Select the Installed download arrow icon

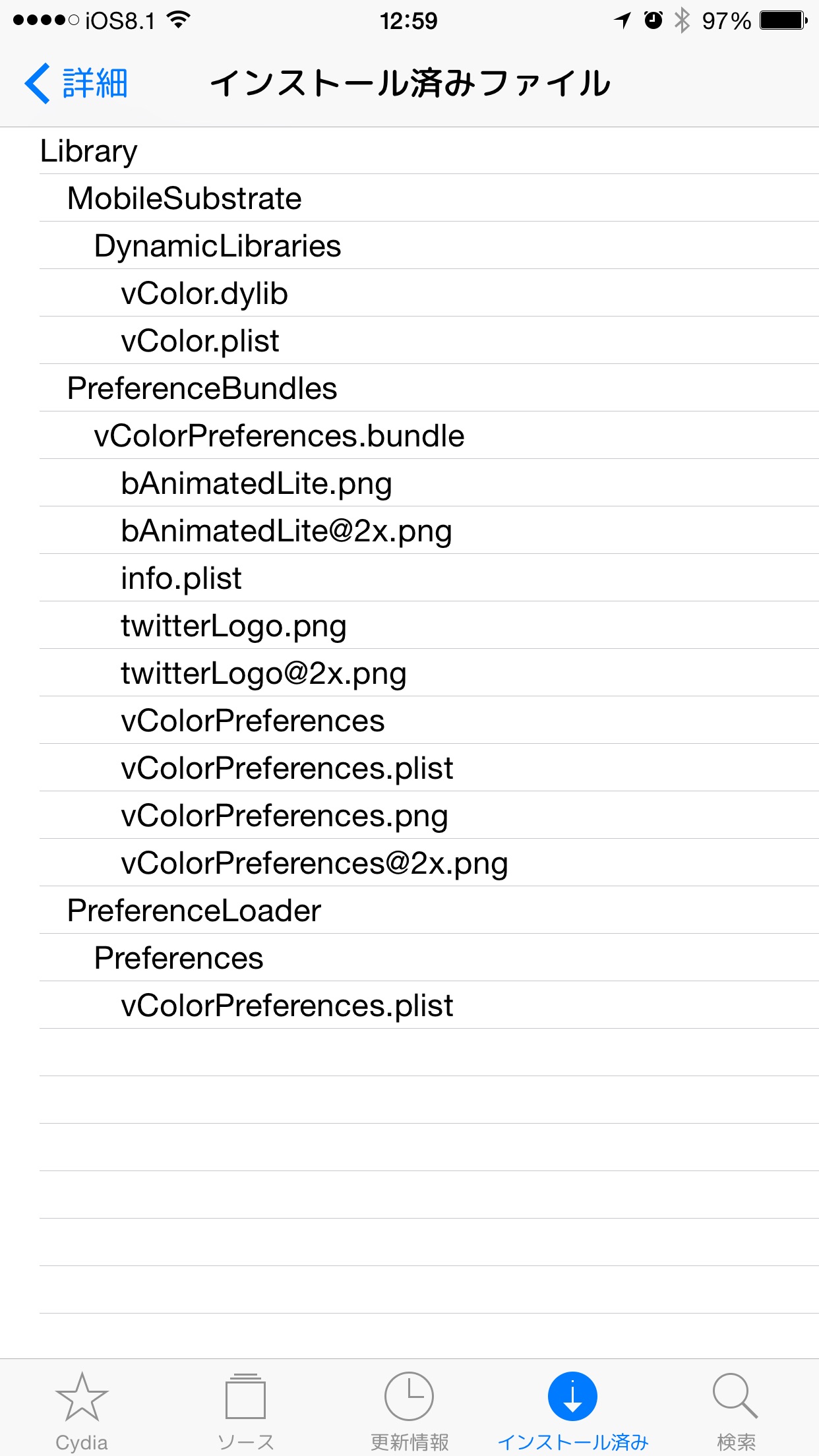pos(572,1397)
